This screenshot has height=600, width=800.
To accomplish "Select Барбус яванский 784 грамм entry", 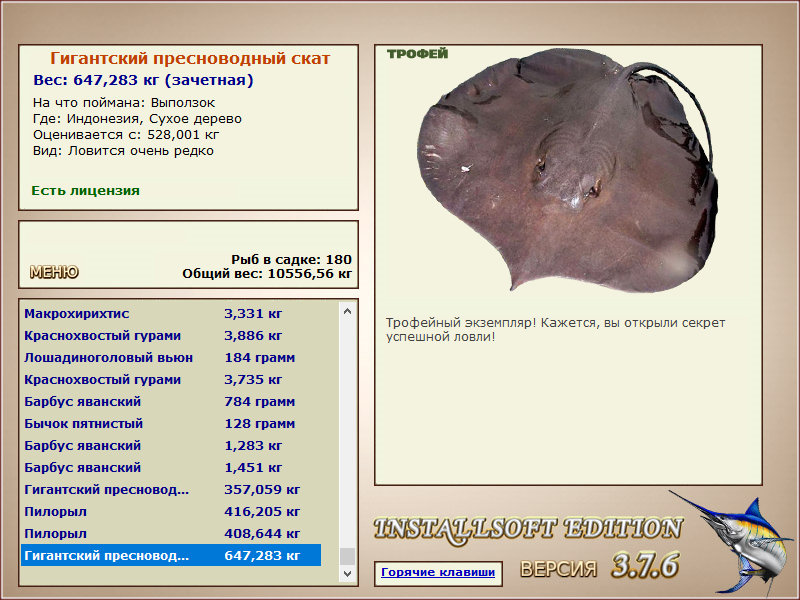I will (171, 402).
